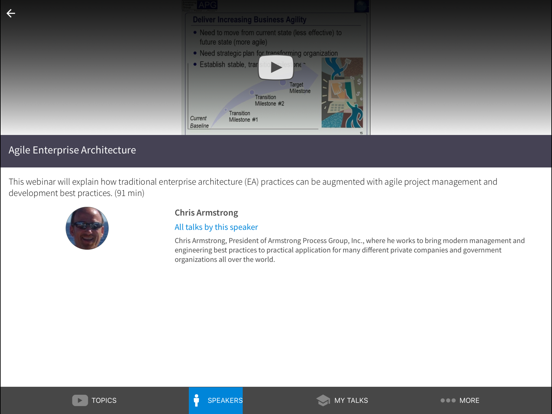Click Chris Armstrong's biography paragraph

pyautogui.click(x=350, y=250)
